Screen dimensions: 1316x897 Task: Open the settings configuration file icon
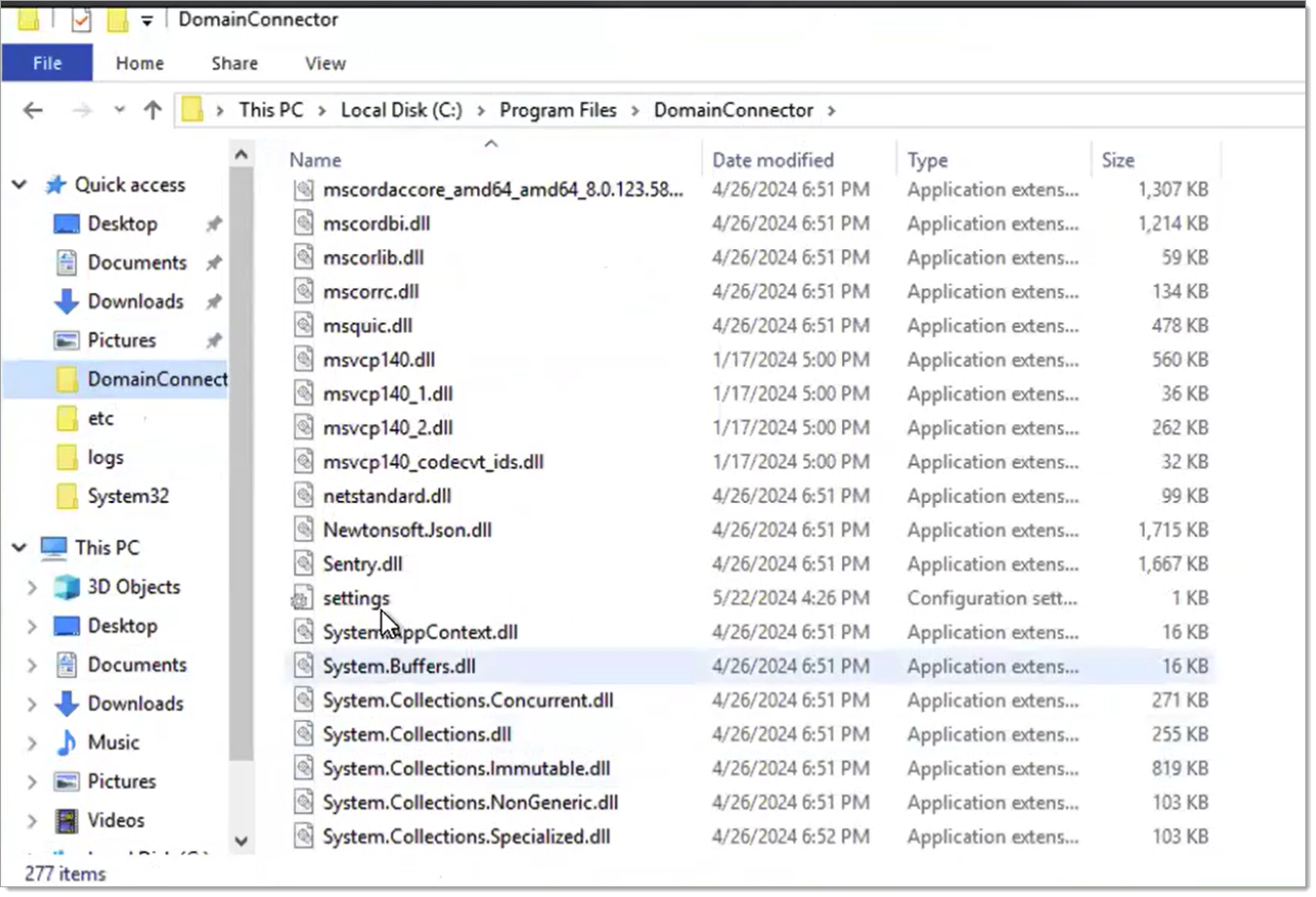303,597
